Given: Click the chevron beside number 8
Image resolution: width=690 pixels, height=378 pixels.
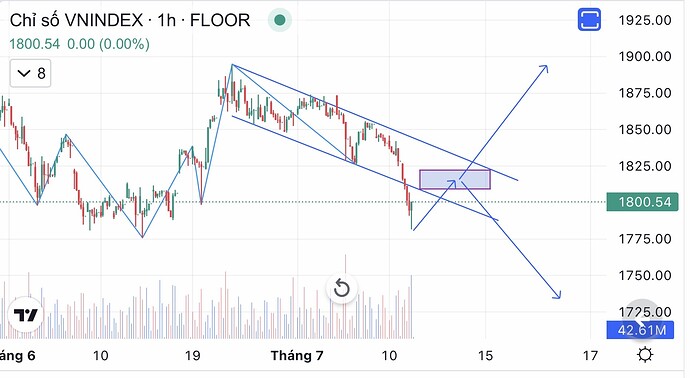Looking at the screenshot, I should pyautogui.click(x=23, y=73).
